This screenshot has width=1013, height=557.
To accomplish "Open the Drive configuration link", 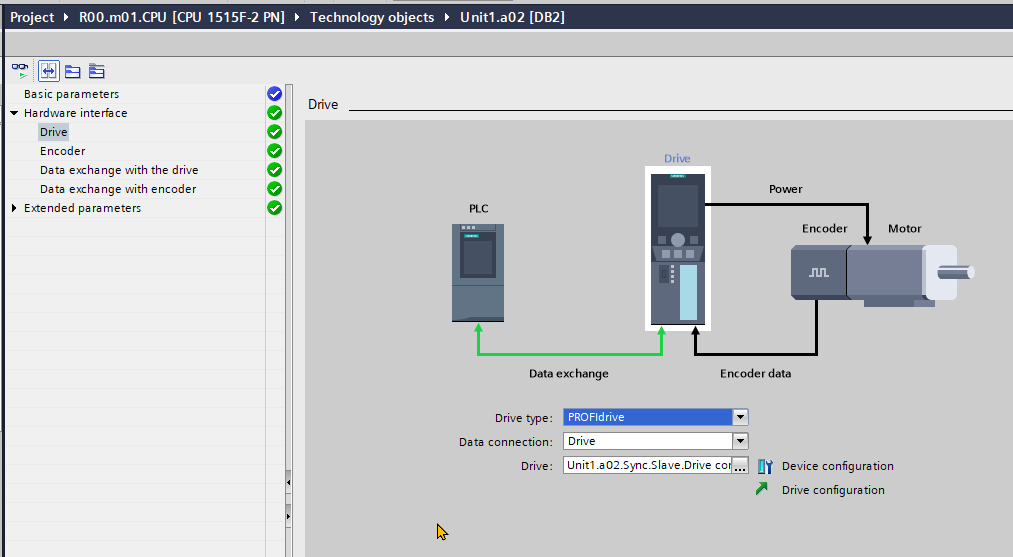I will click(x=833, y=490).
